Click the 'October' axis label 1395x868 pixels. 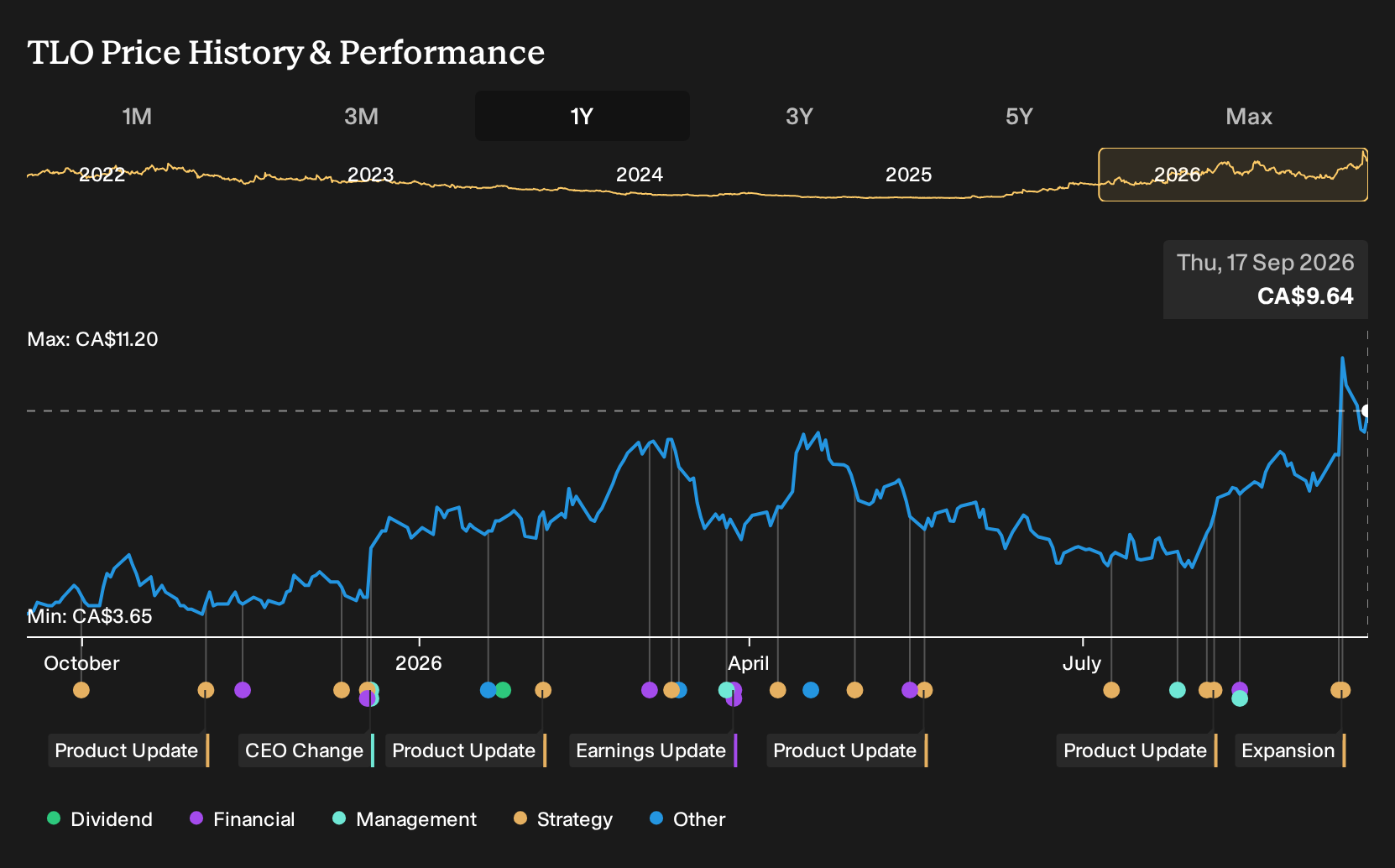click(81, 663)
